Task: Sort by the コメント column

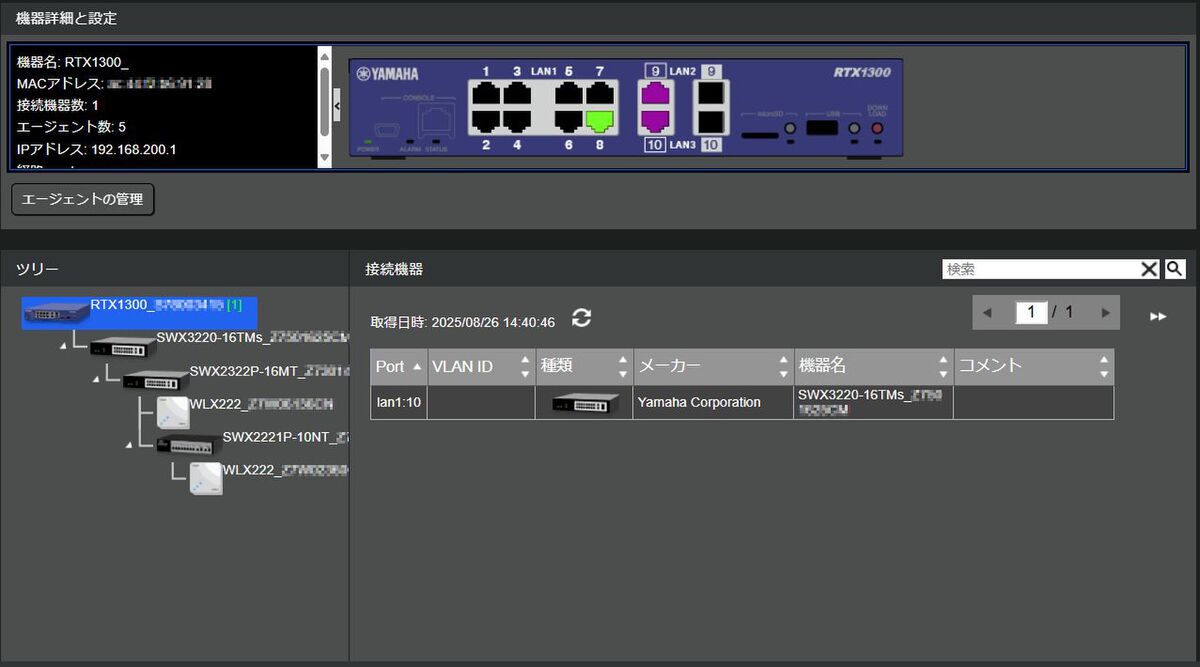Action: [x=1033, y=366]
